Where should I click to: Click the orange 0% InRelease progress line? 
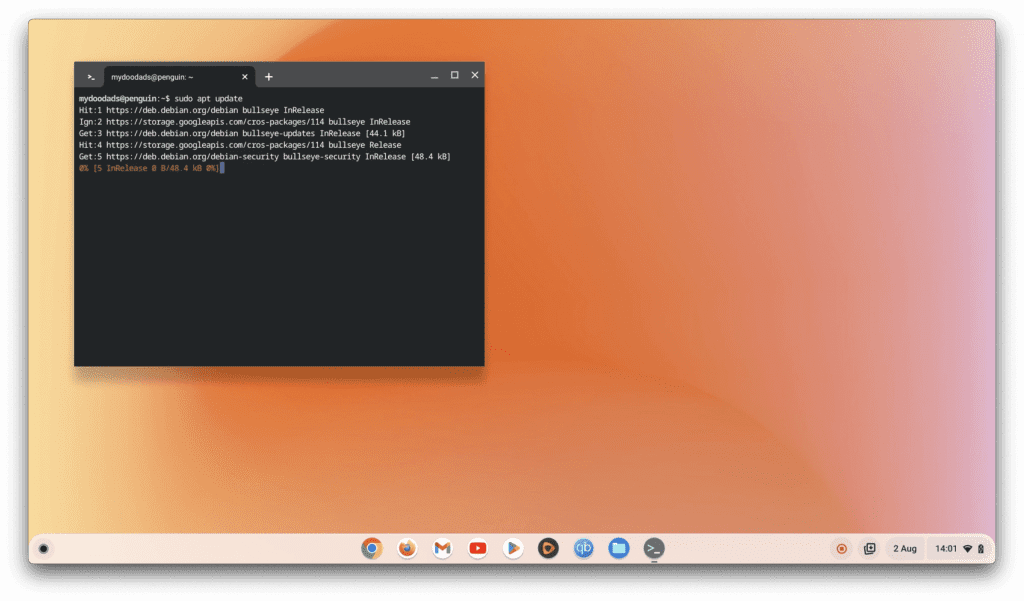click(149, 169)
